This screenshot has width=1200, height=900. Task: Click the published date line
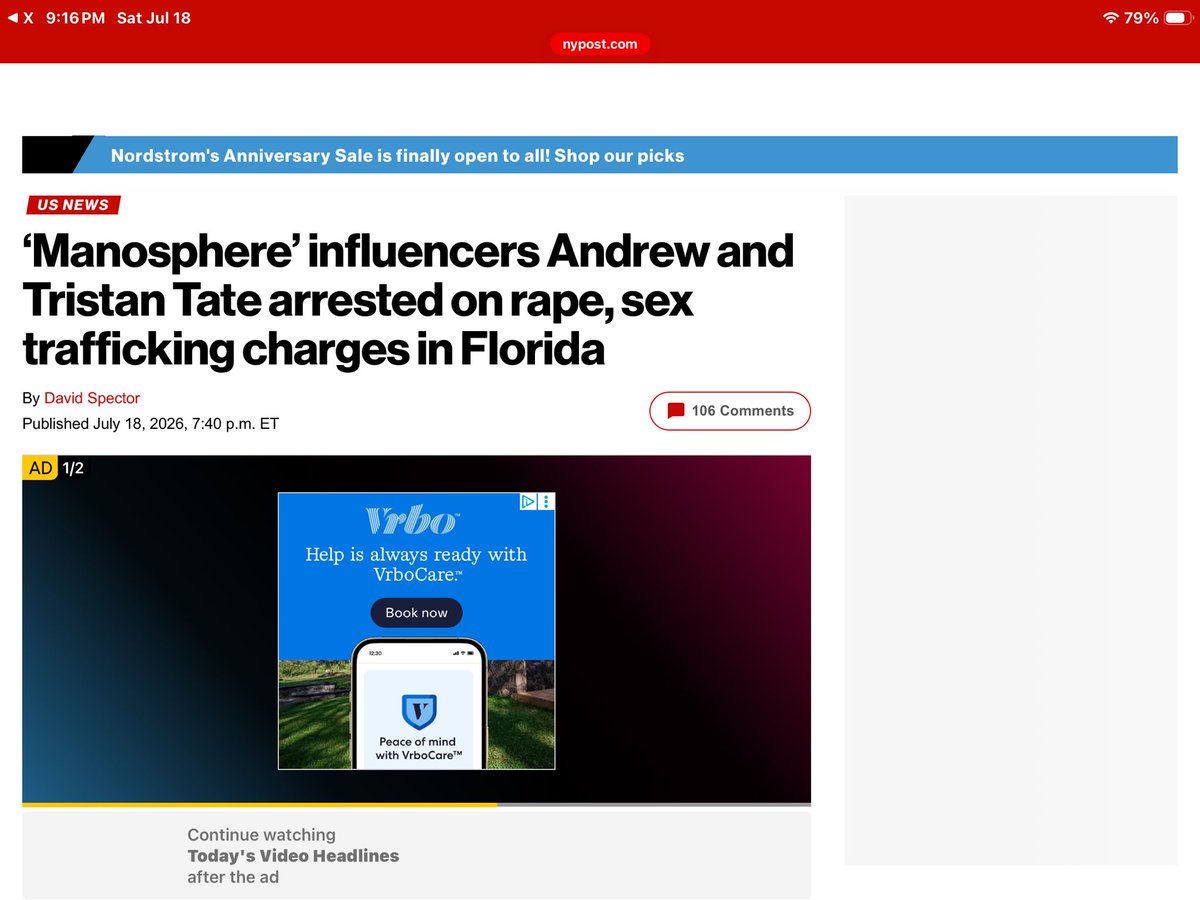point(150,424)
